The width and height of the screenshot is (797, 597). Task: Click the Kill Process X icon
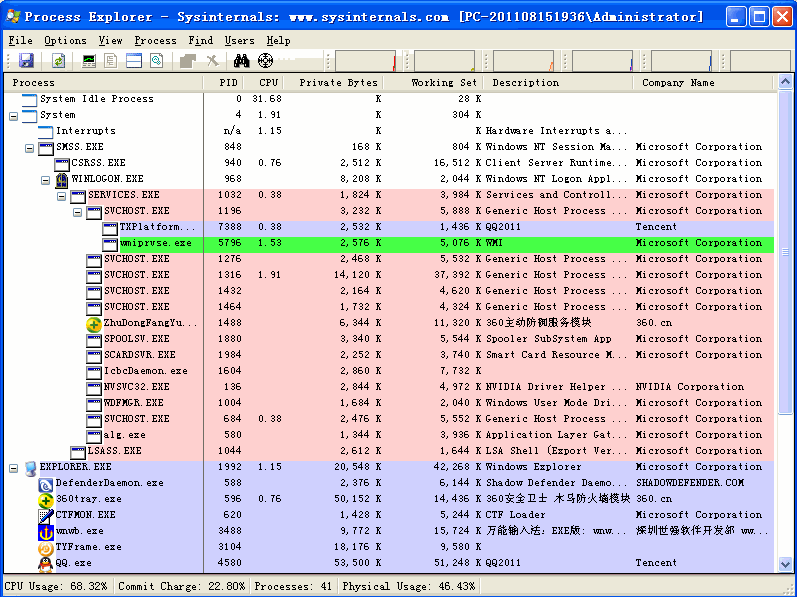click(212, 61)
